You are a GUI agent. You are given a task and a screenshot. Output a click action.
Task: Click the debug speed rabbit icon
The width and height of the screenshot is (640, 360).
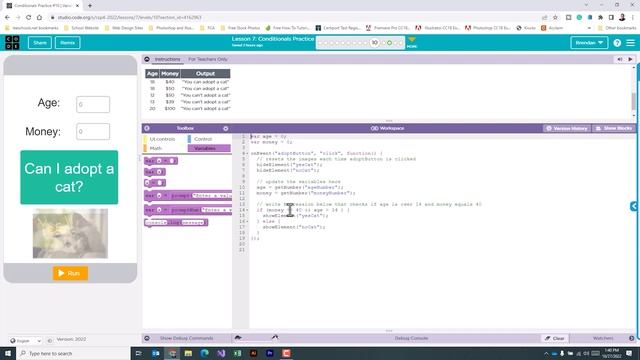(275, 337)
